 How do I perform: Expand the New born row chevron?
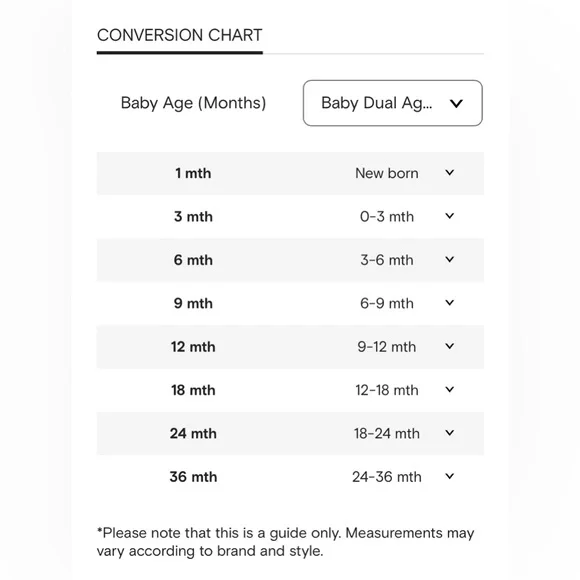(x=449, y=173)
